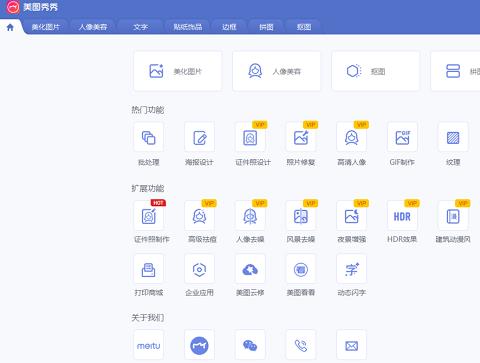Click the round blue Meitu logo tile

[199, 345]
